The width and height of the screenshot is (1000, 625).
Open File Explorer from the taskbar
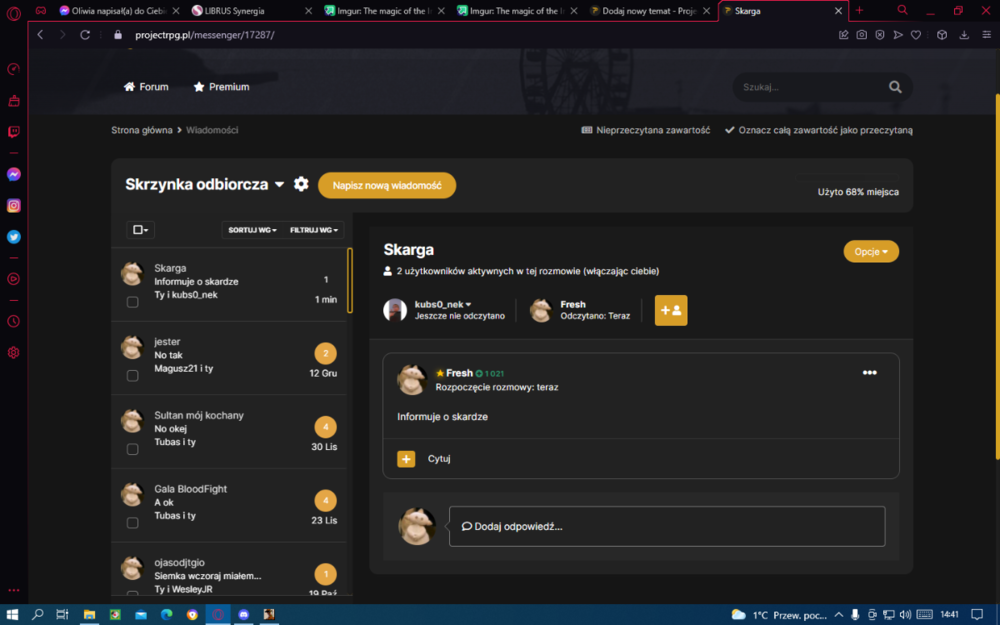(89, 615)
